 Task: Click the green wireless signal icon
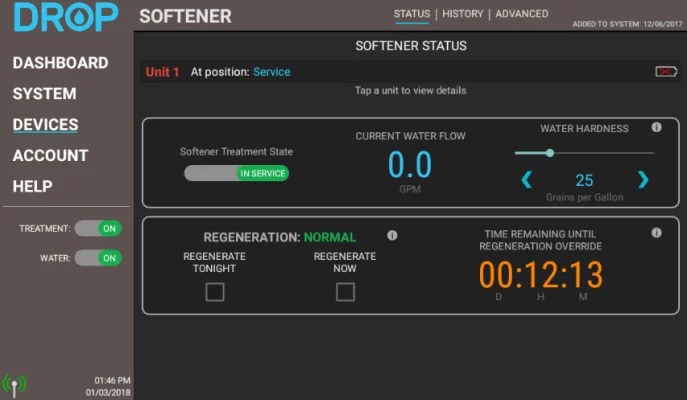tap(14, 383)
